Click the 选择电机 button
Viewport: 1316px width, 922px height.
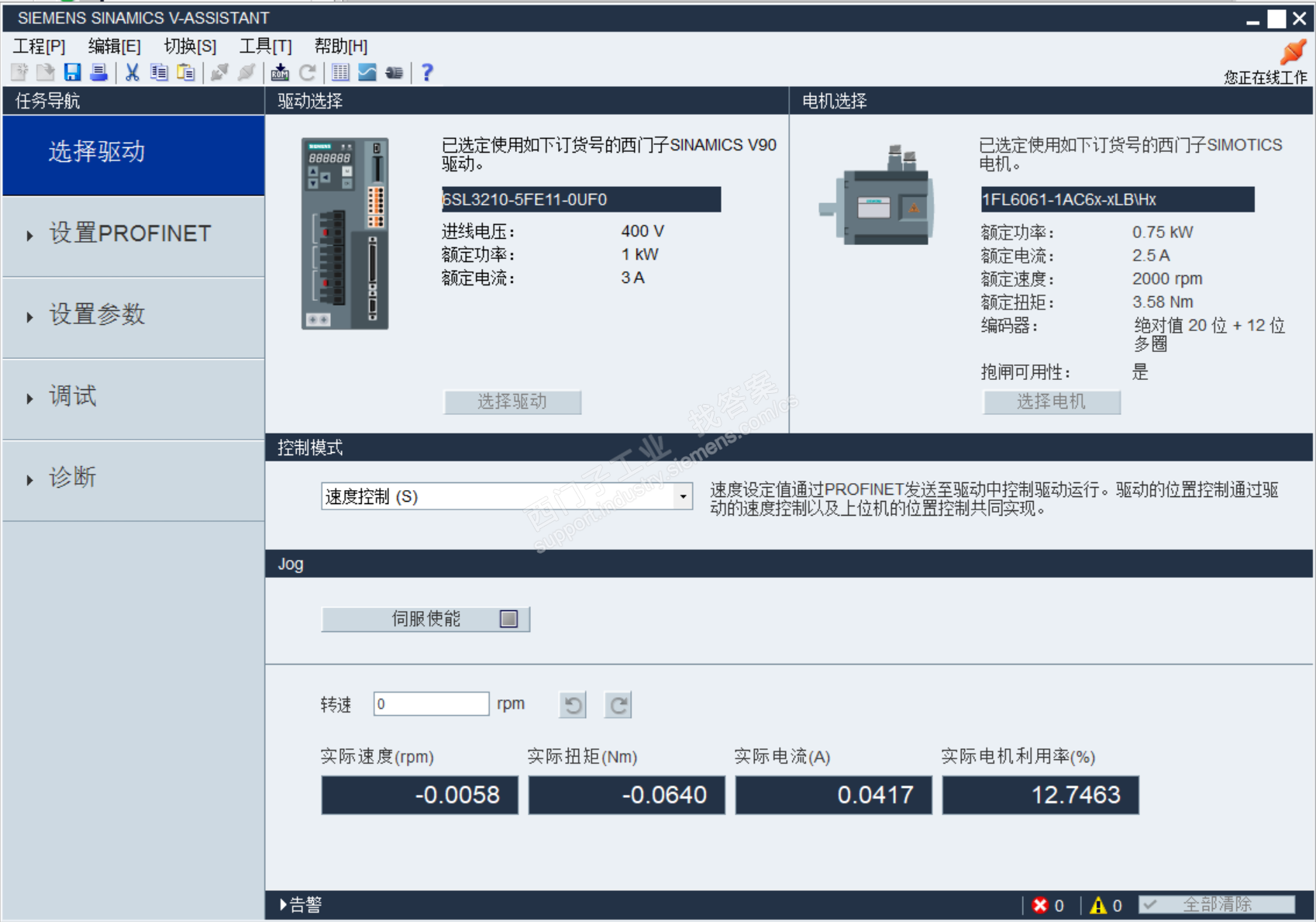1052,402
